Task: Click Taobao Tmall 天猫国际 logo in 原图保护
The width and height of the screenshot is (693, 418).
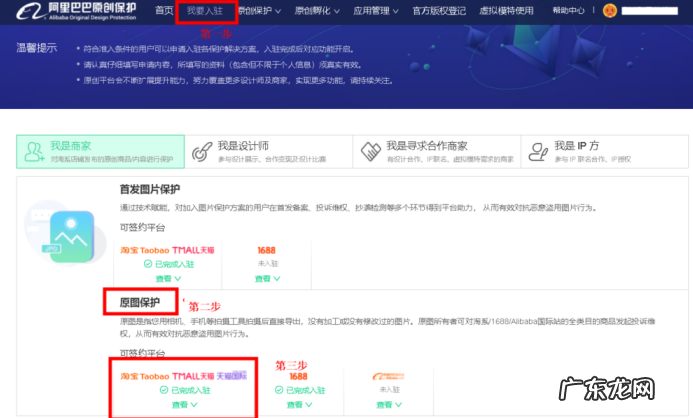Action: tap(183, 376)
